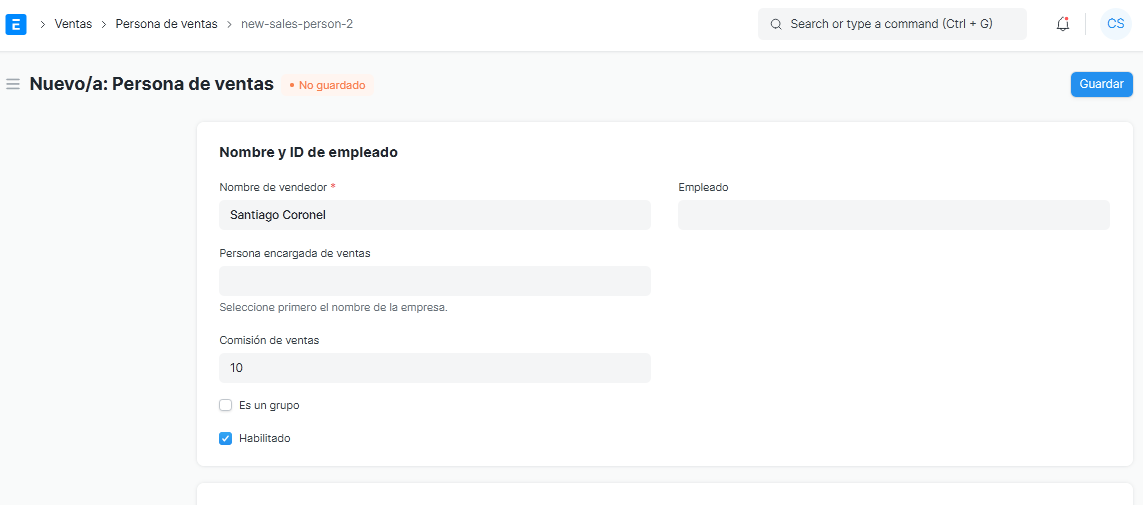Click the 'Nombre y ID de empleado' section heading

(x=308, y=152)
